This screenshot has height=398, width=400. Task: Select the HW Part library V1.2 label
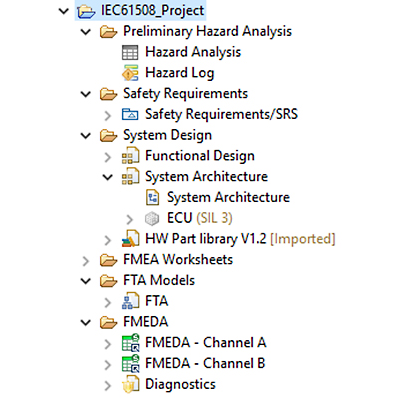206,239
